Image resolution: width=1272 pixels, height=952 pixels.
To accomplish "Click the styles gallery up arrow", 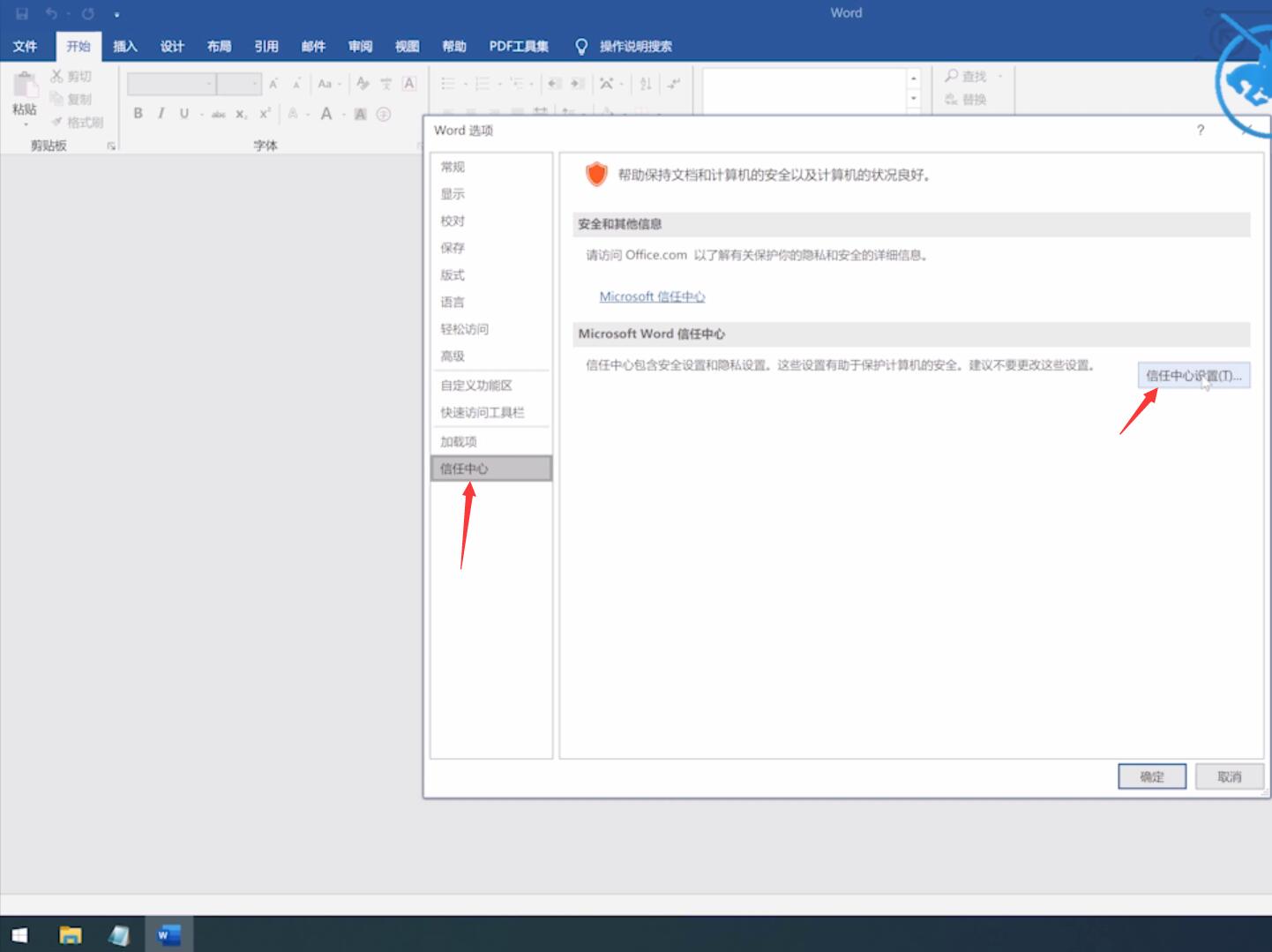I will [914, 79].
